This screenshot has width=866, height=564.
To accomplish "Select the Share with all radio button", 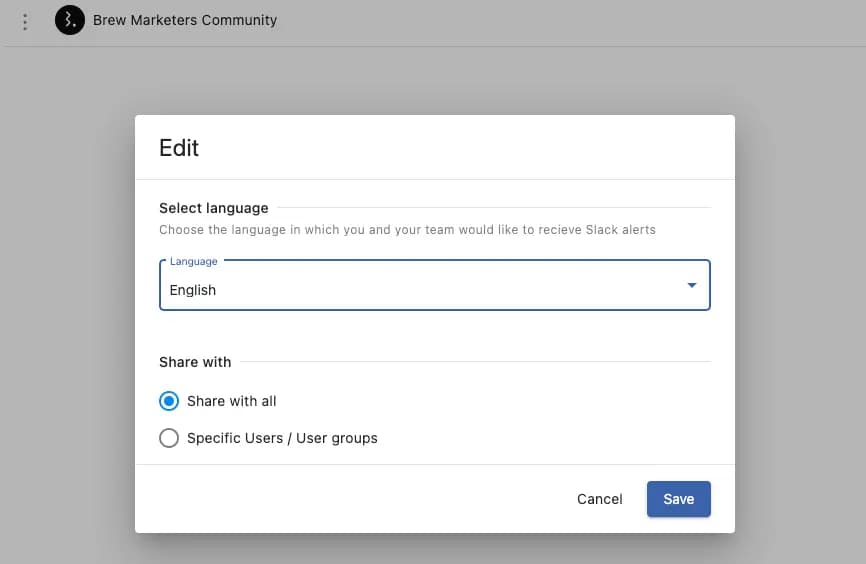I will pos(169,401).
